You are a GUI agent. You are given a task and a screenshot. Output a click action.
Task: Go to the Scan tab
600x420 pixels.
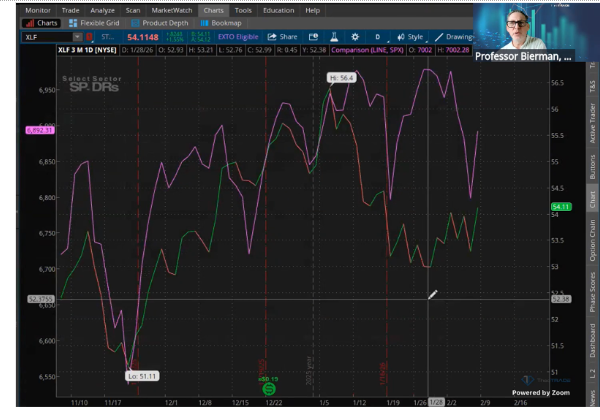click(133, 10)
